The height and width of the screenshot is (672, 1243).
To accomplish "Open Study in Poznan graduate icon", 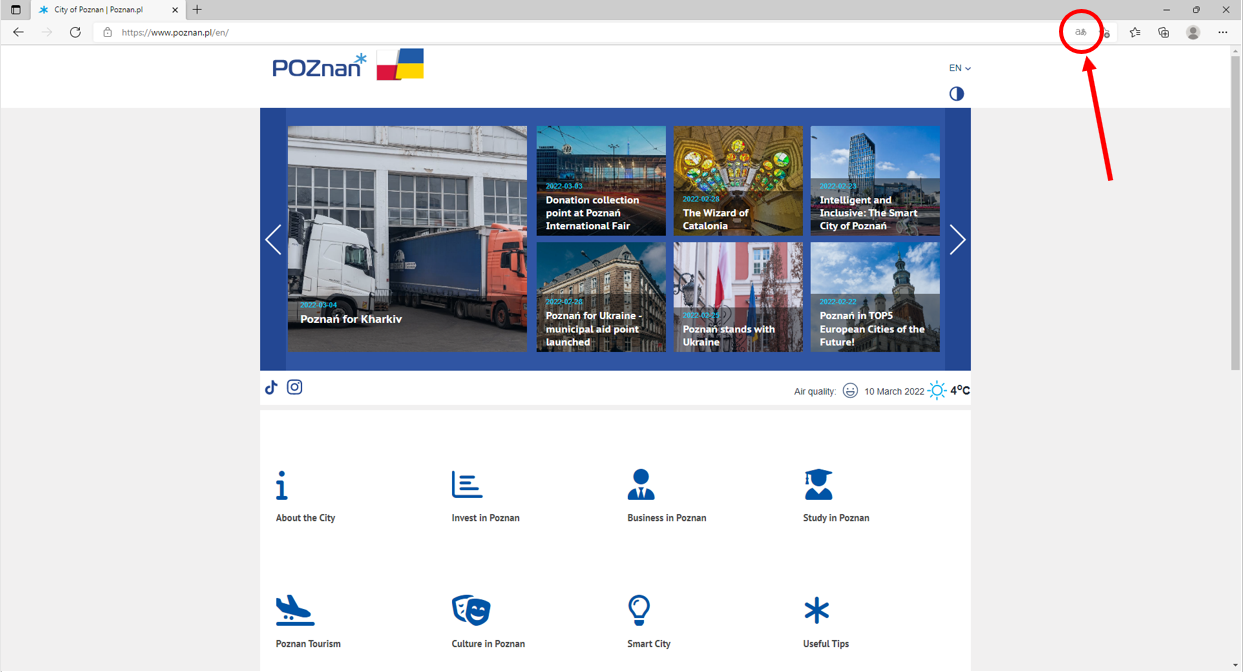I will [x=818, y=484].
